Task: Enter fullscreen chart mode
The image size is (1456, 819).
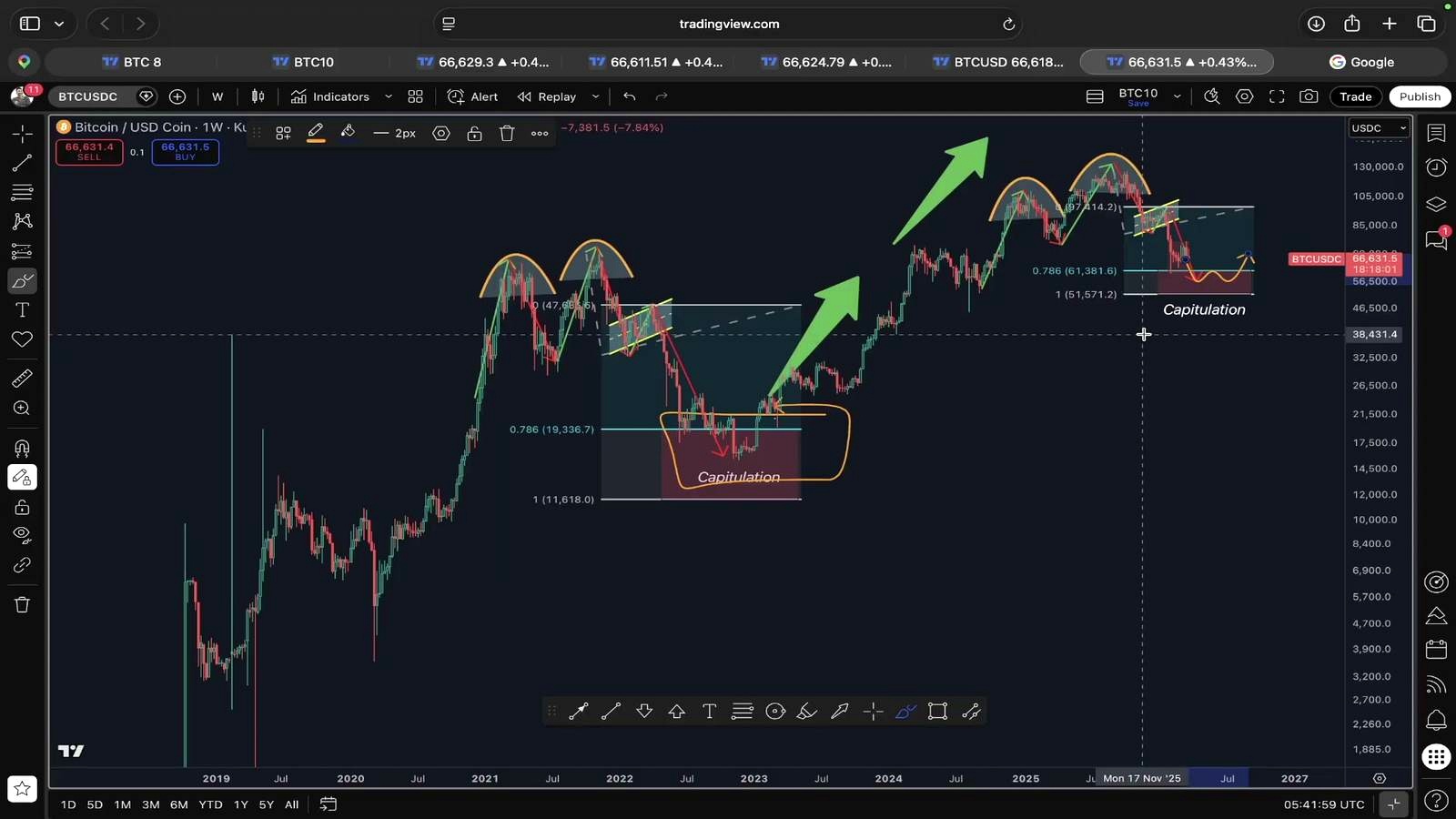Action: point(1277,96)
